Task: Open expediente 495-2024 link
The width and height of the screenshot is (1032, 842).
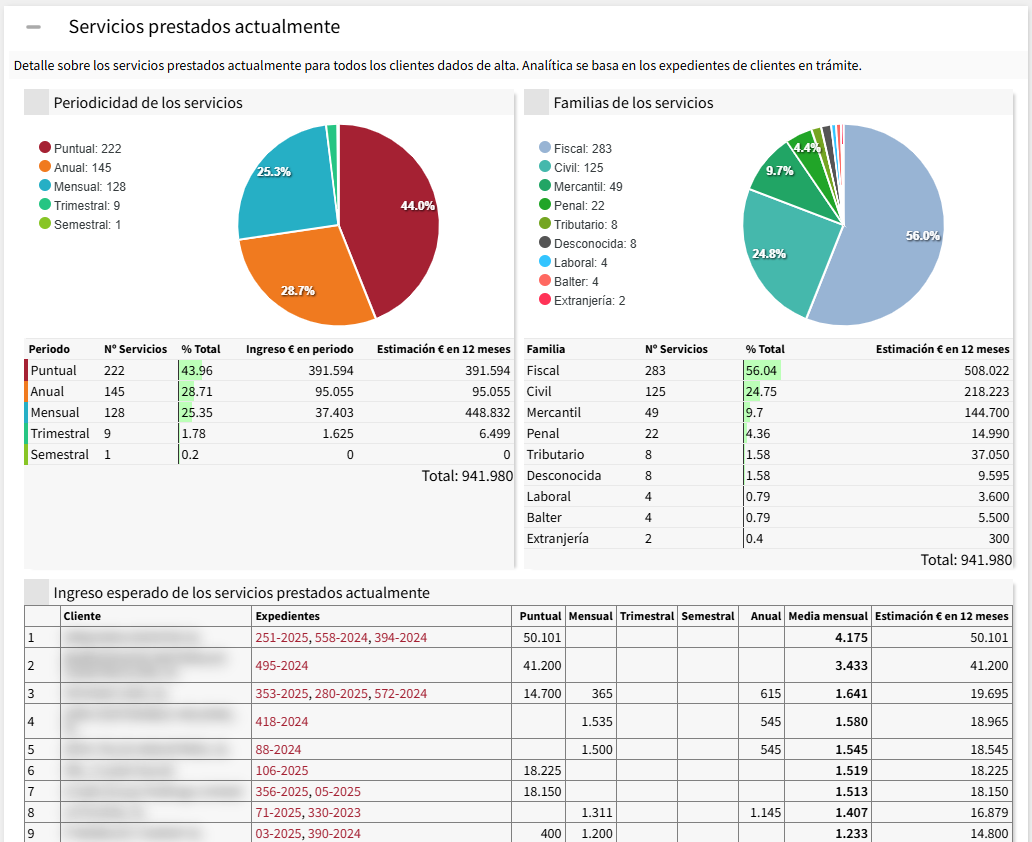Action: coord(282,666)
